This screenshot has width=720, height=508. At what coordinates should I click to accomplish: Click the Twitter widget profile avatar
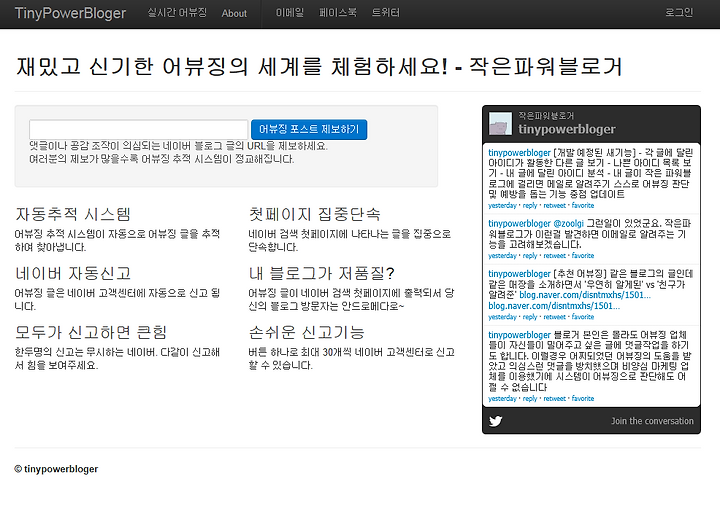pyautogui.click(x=500, y=124)
